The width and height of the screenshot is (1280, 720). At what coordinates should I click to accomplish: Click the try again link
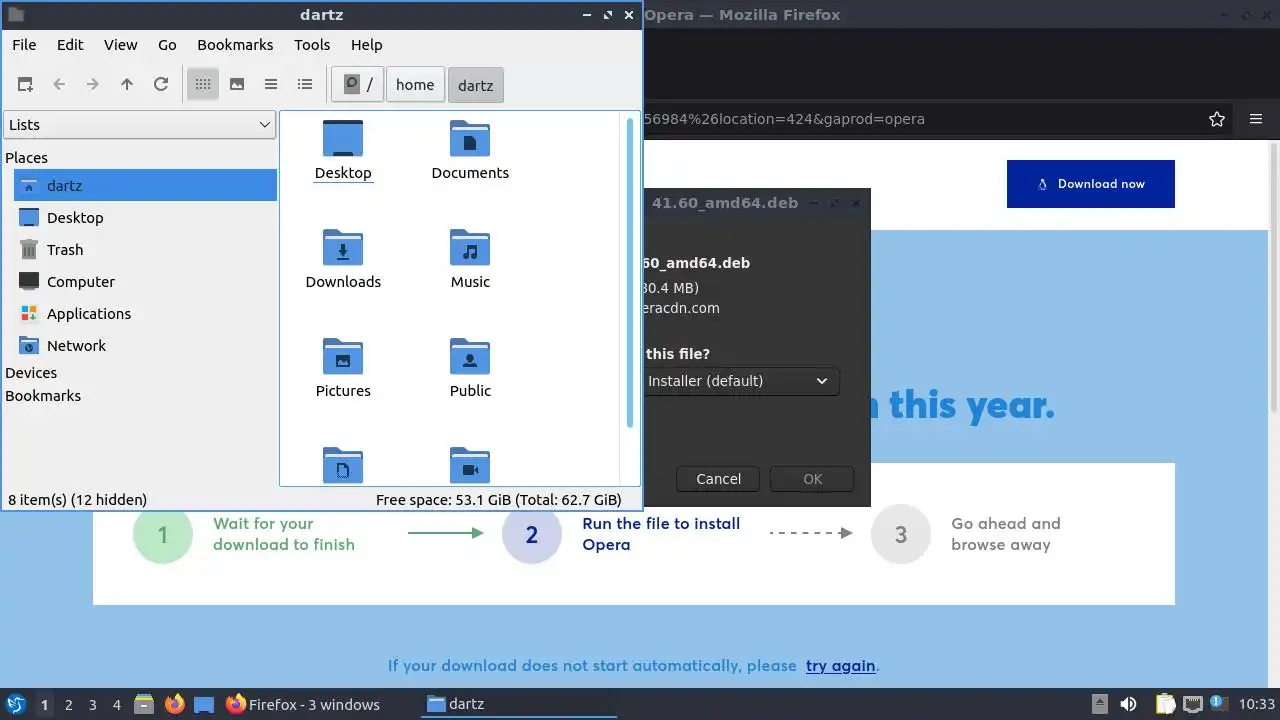click(x=841, y=665)
